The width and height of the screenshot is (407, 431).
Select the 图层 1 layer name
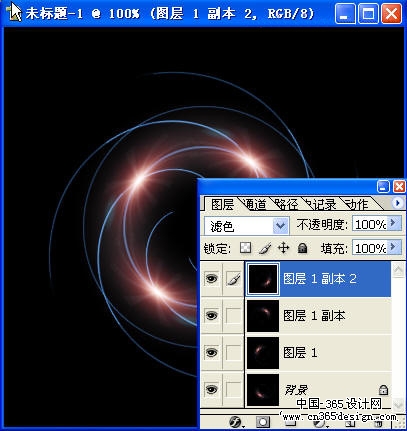pos(300,352)
